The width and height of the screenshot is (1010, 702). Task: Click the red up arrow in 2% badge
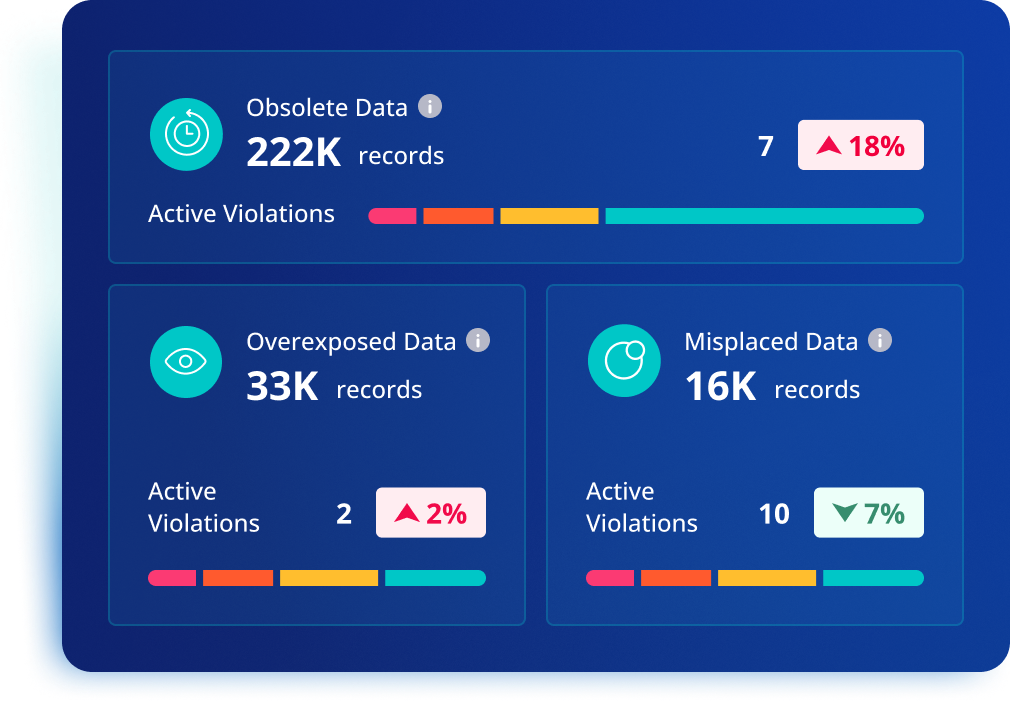[x=407, y=513]
